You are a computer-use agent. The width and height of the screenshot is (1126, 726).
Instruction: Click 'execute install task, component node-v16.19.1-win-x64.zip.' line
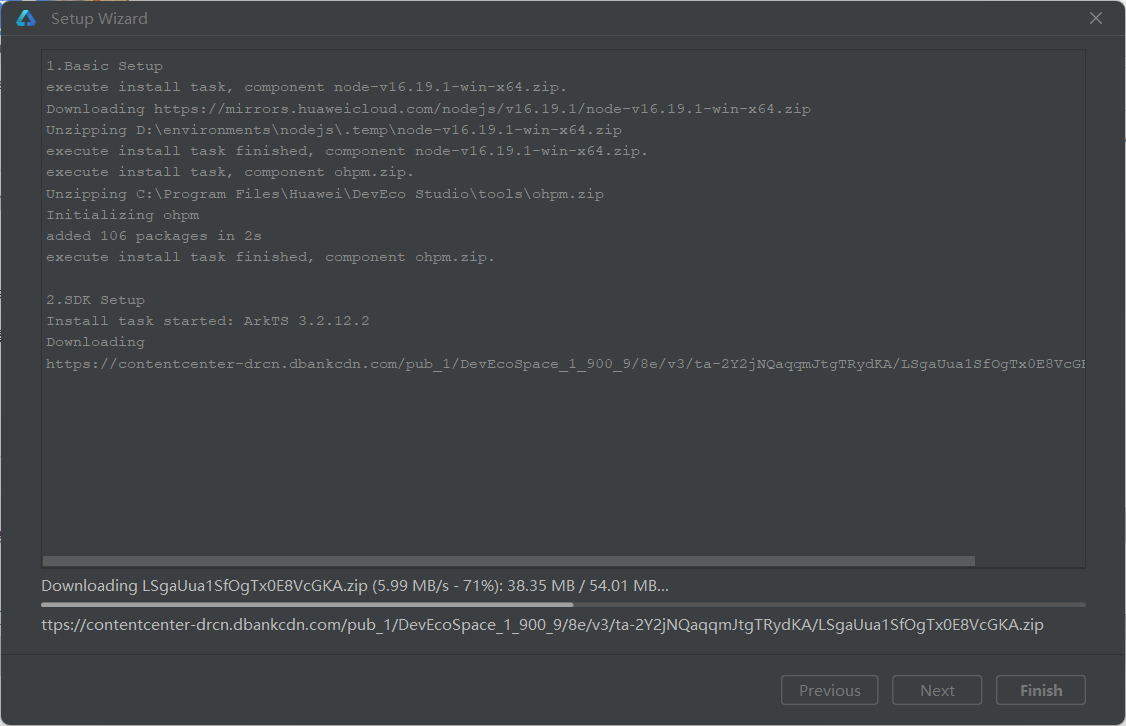click(x=307, y=87)
